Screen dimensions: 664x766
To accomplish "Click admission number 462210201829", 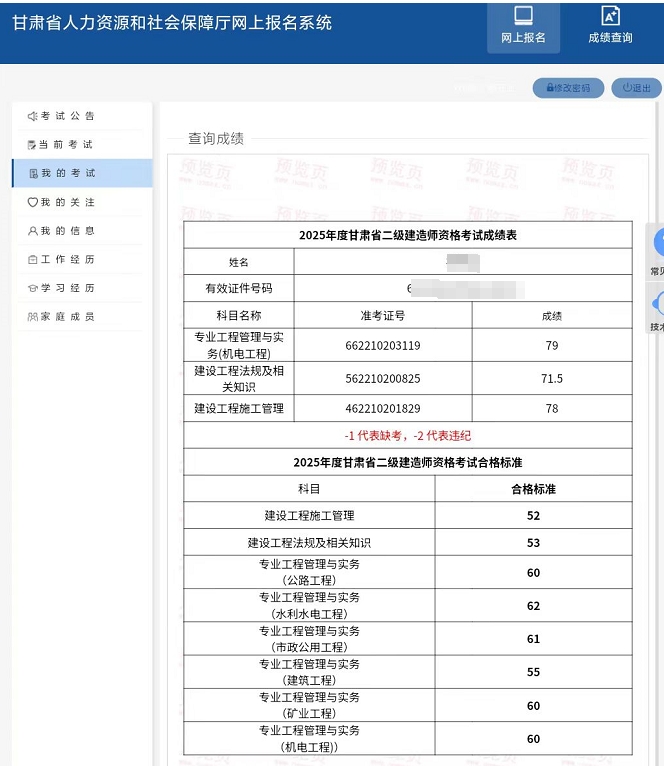I will tap(383, 408).
